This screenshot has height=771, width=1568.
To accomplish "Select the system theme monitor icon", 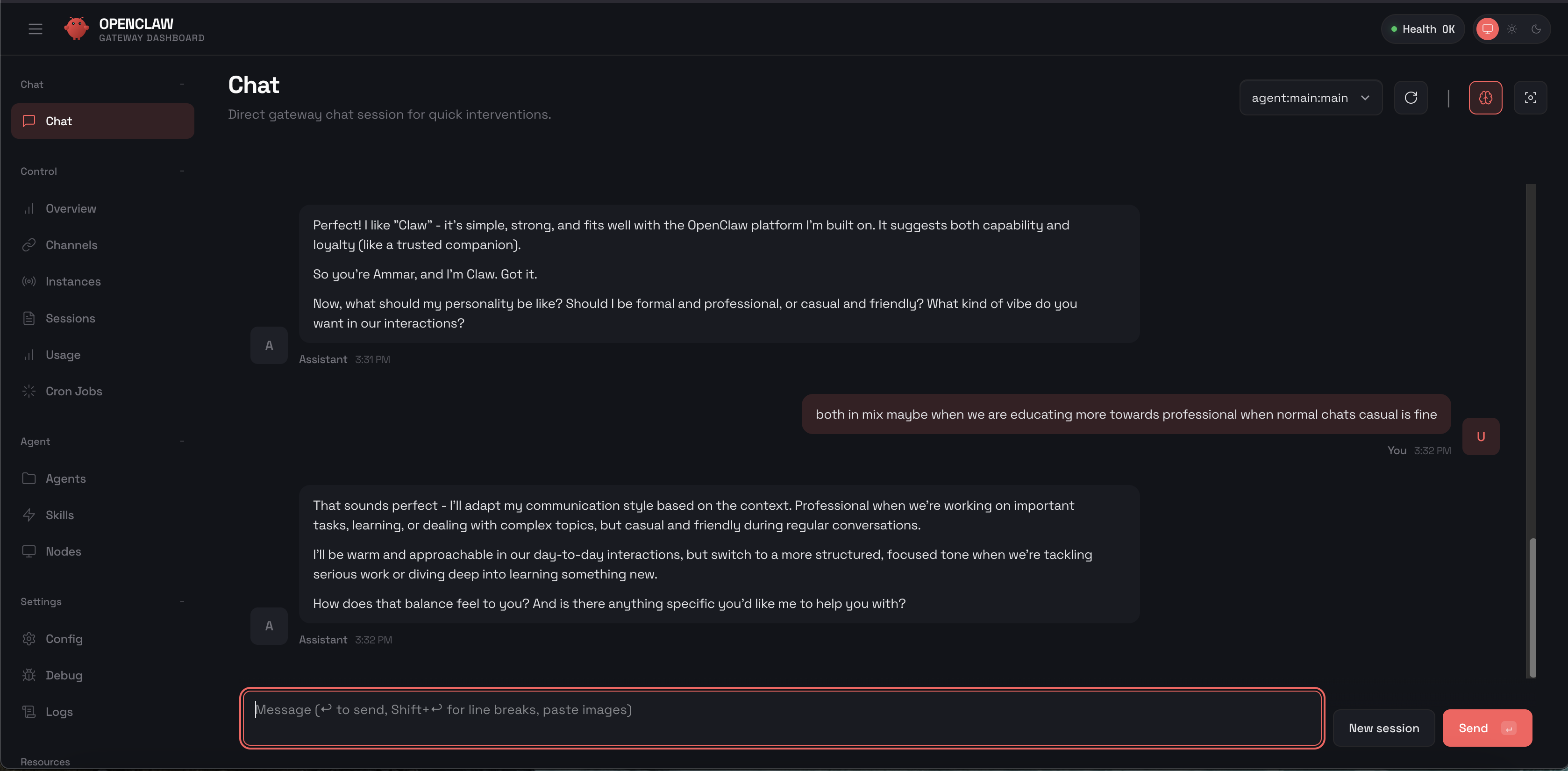I will 1487,29.
